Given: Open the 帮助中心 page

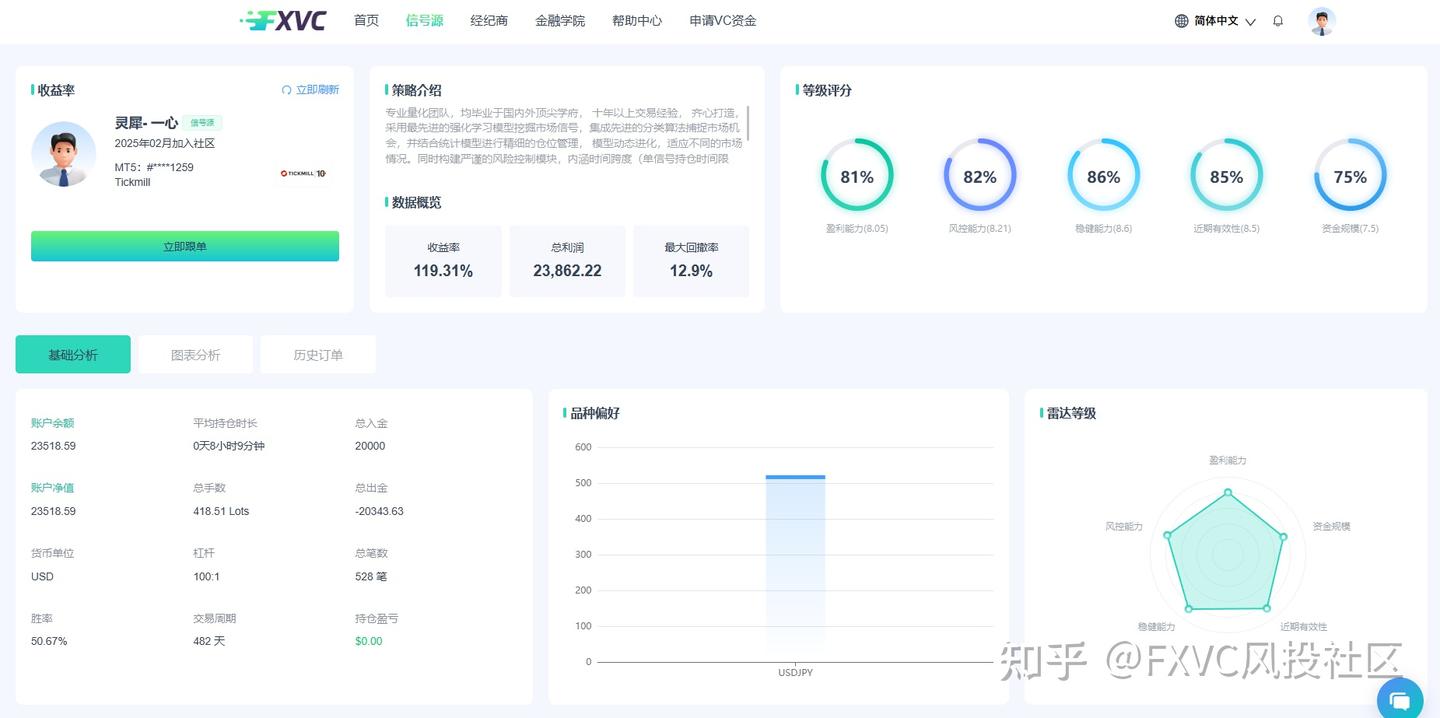Looking at the screenshot, I should [x=637, y=20].
